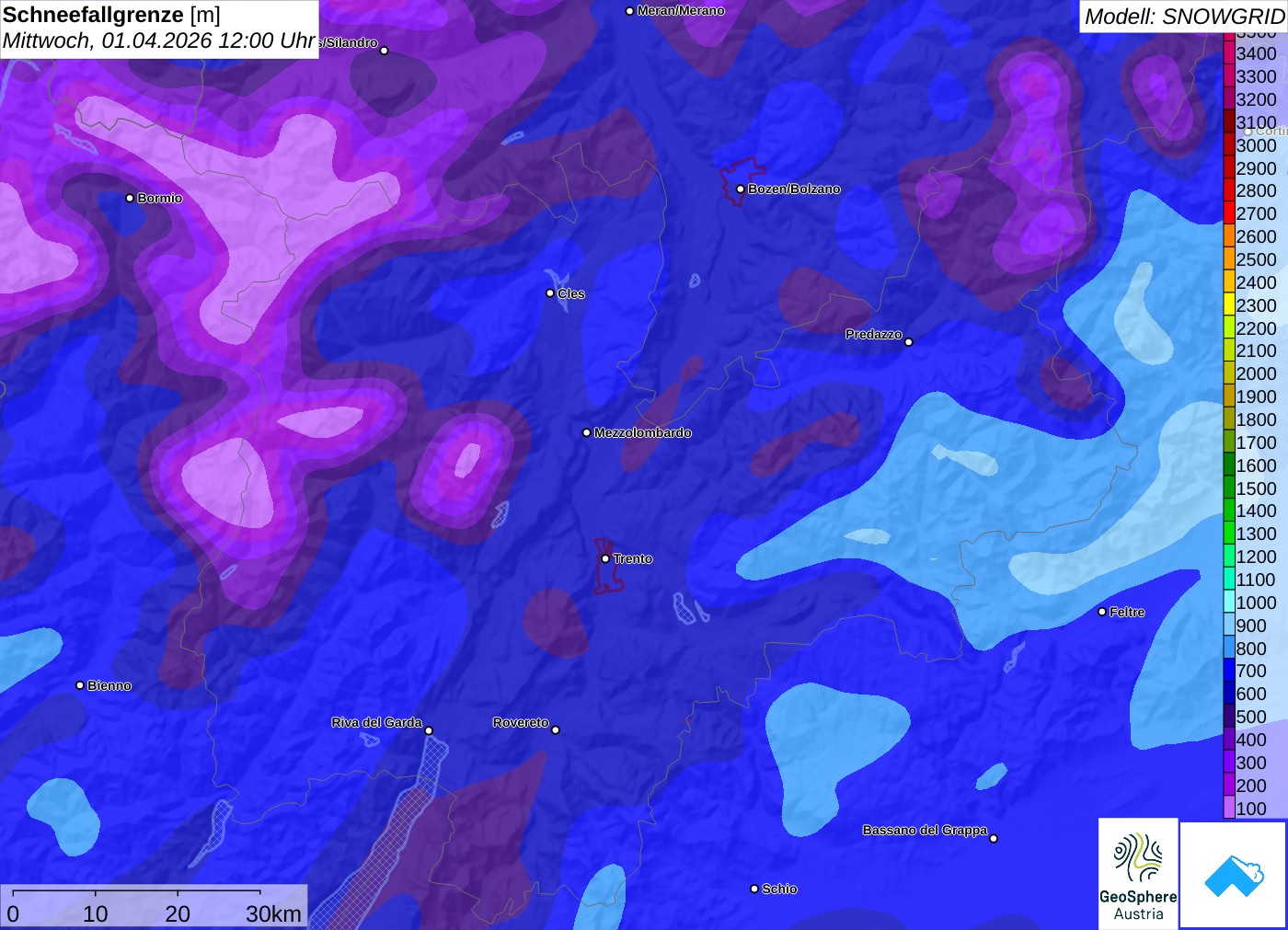Click the Mezzolombardo marker dot
This screenshot has width=1288, height=930.
click(x=587, y=432)
